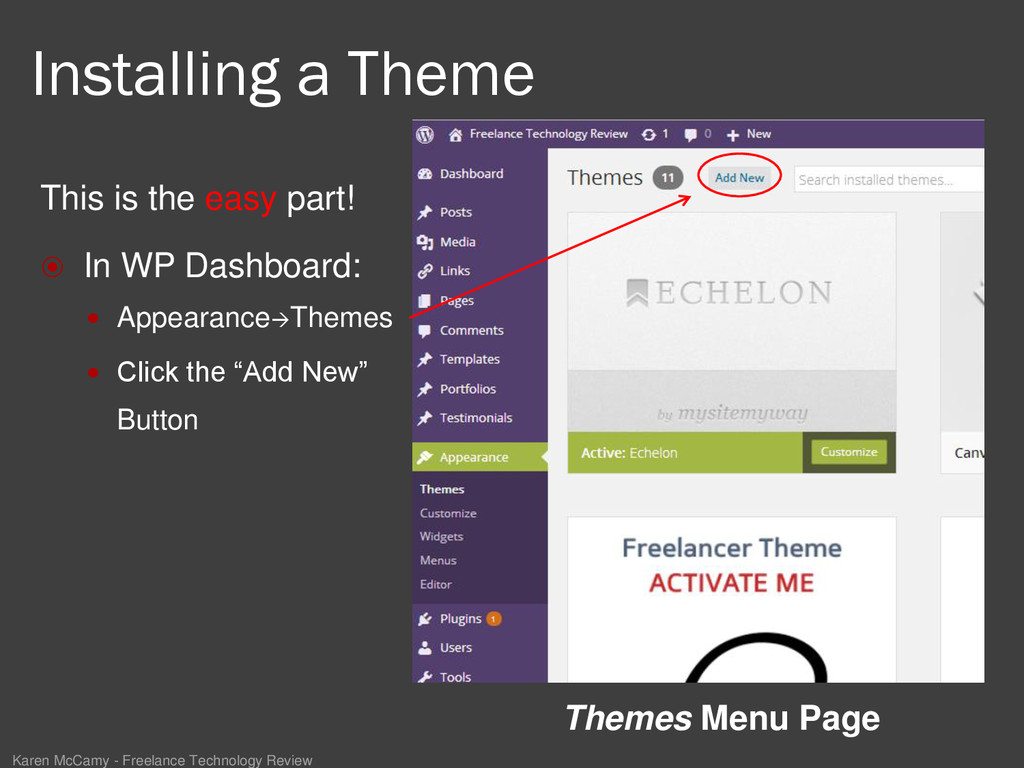Open Editor submenu under Appearance
The width and height of the screenshot is (1024, 768).
[x=436, y=584]
